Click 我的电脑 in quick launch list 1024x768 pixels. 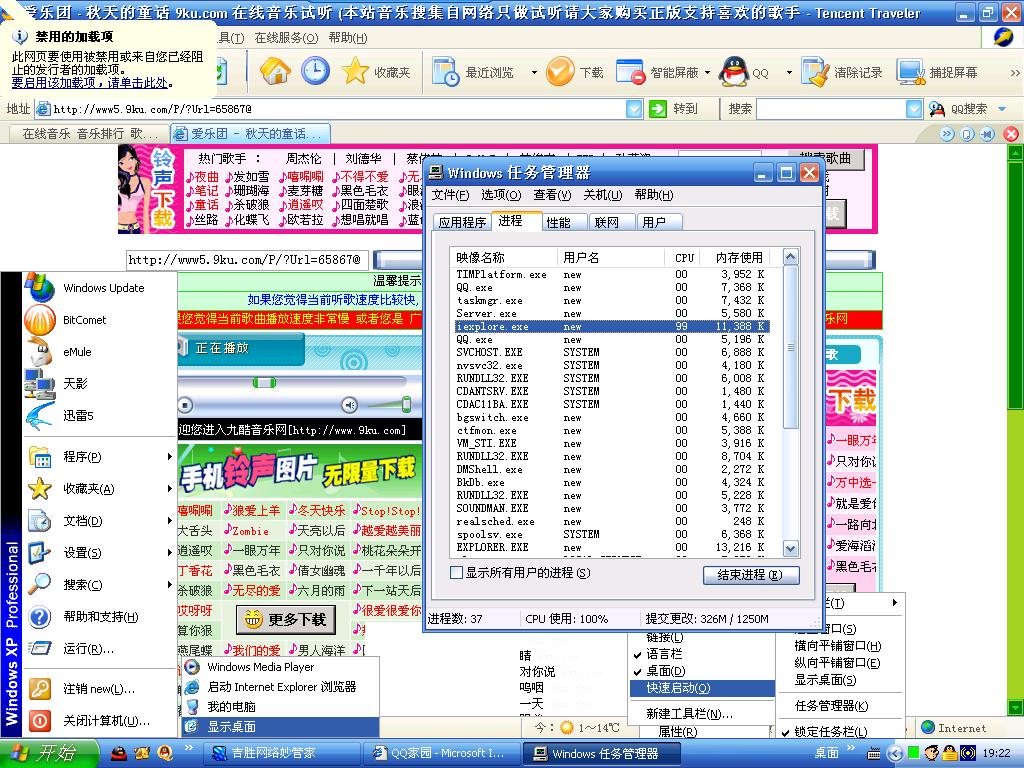click(281, 707)
